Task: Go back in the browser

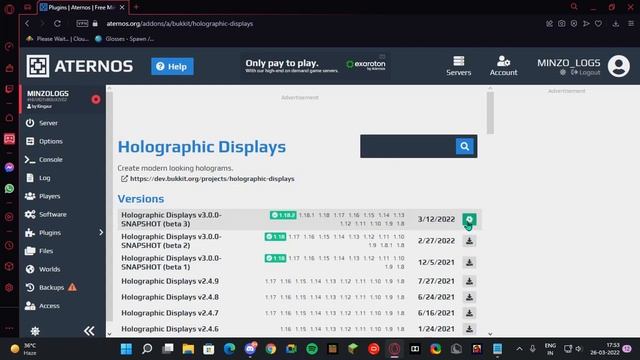Action: pyautogui.click(x=27, y=24)
